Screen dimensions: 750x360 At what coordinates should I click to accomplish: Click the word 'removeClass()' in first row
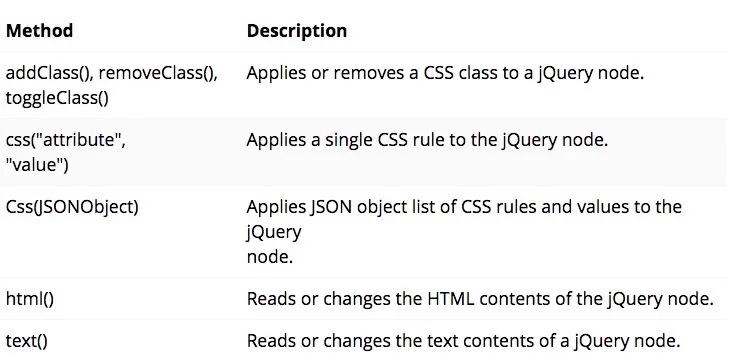click(x=158, y=73)
